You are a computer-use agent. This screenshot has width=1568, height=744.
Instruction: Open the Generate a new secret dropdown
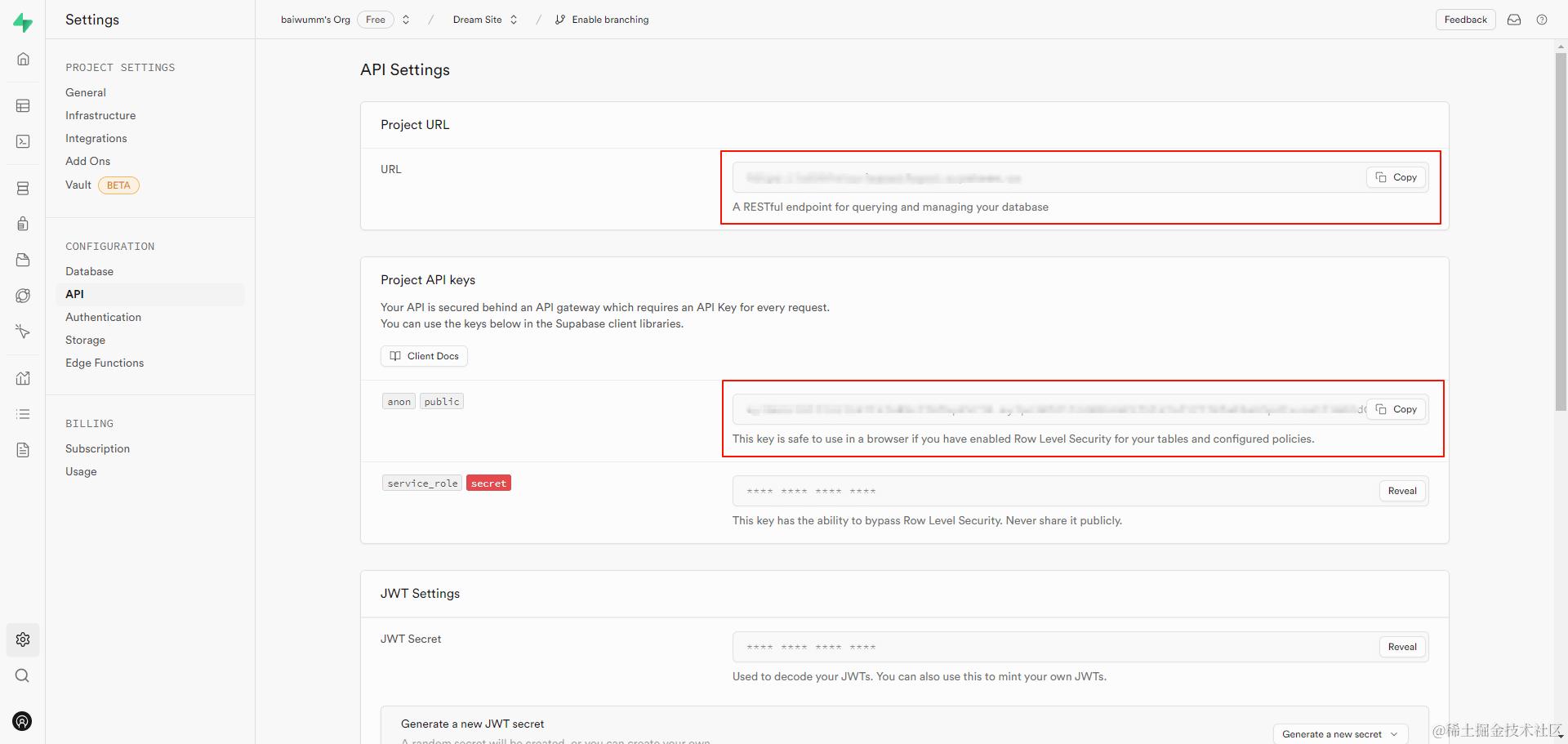pos(1339,734)
